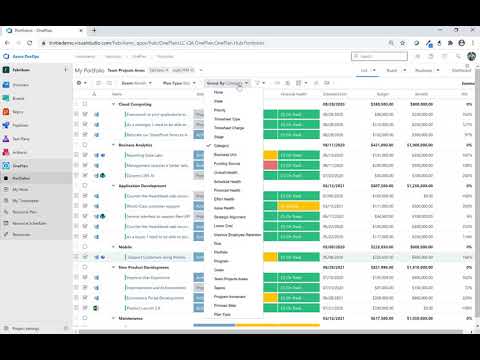Tick the Maintenance group checkbox
This screenshot has width=480, height=360.
click(x=85, y=318)
